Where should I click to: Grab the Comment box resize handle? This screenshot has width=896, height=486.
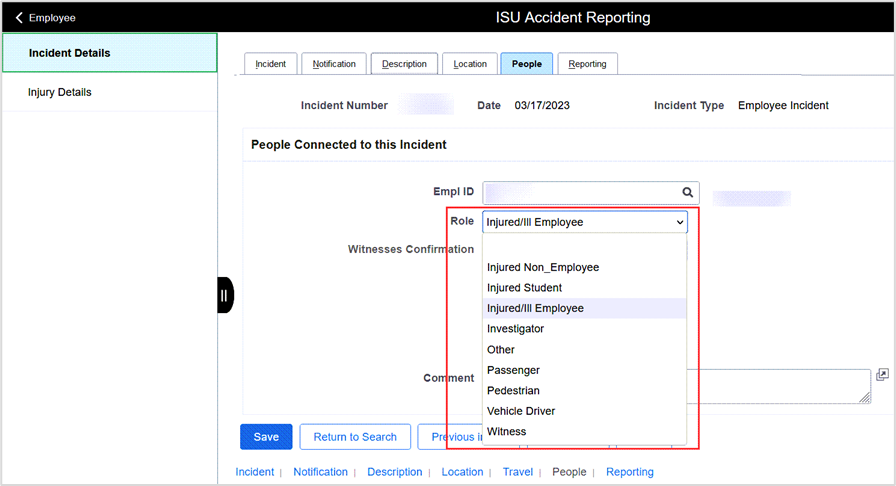pos(865,397)
